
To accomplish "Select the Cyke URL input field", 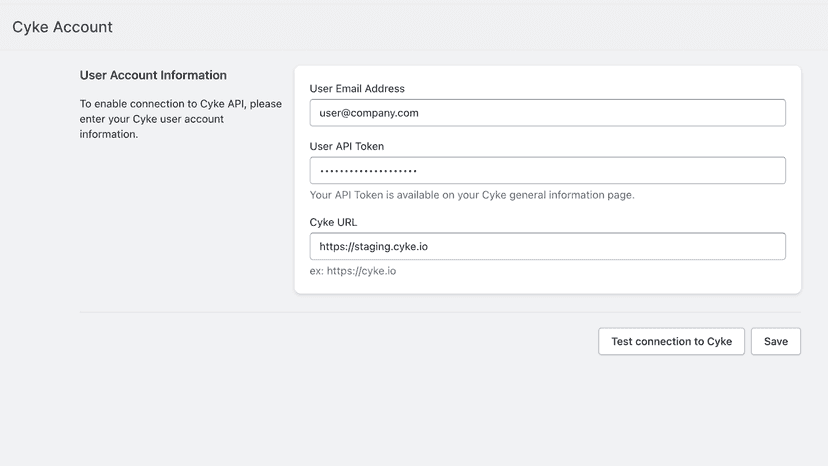I will [548, 246].
